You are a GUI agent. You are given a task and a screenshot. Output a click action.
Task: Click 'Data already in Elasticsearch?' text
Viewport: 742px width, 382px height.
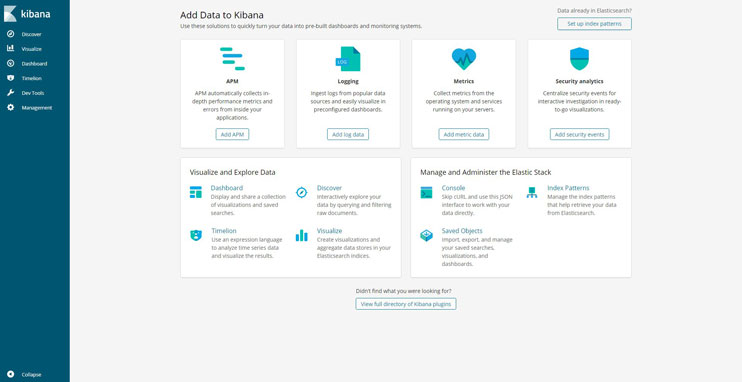coord(594,10)
